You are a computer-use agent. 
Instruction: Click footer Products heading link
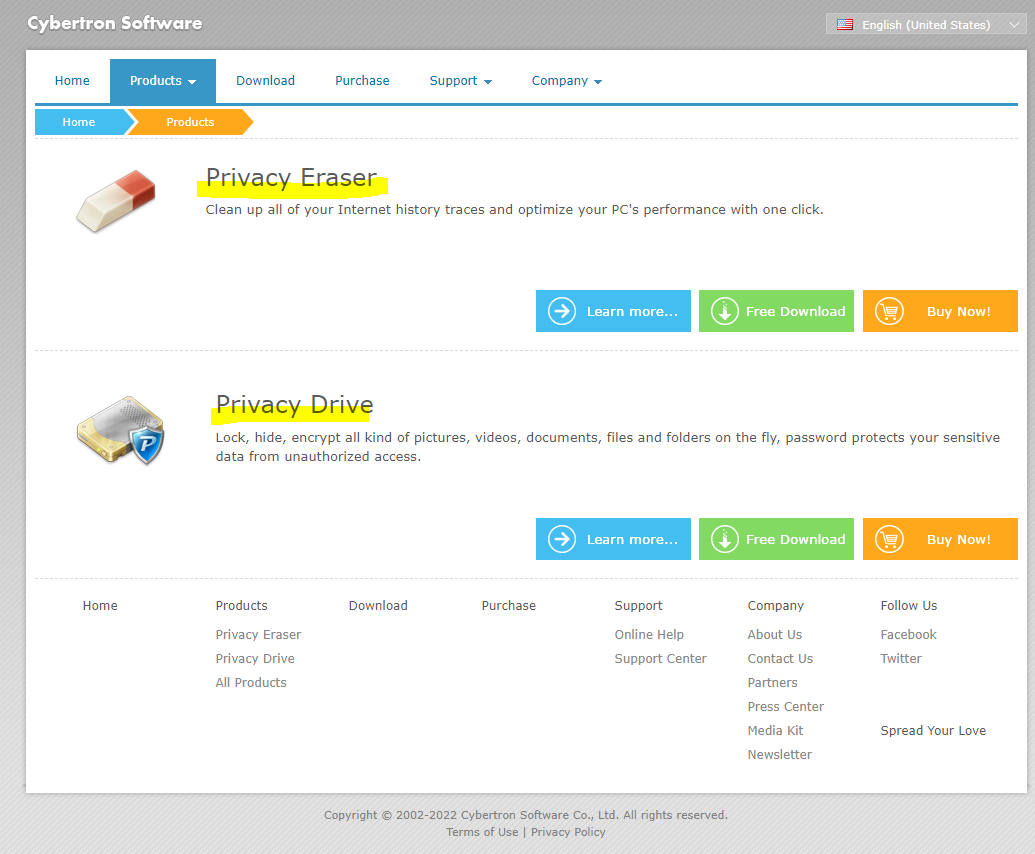242,605
